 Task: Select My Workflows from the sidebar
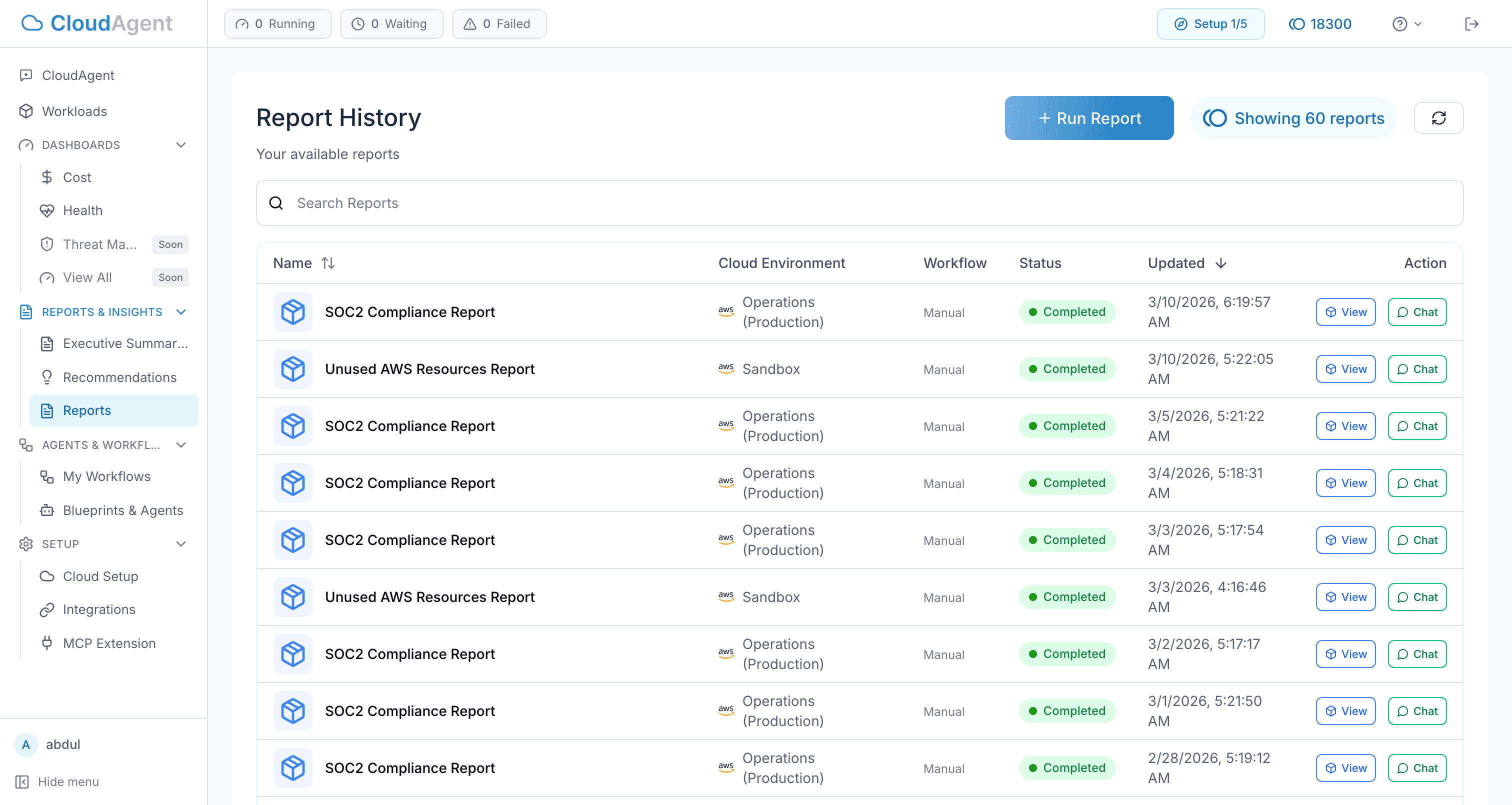coord(106,476)
